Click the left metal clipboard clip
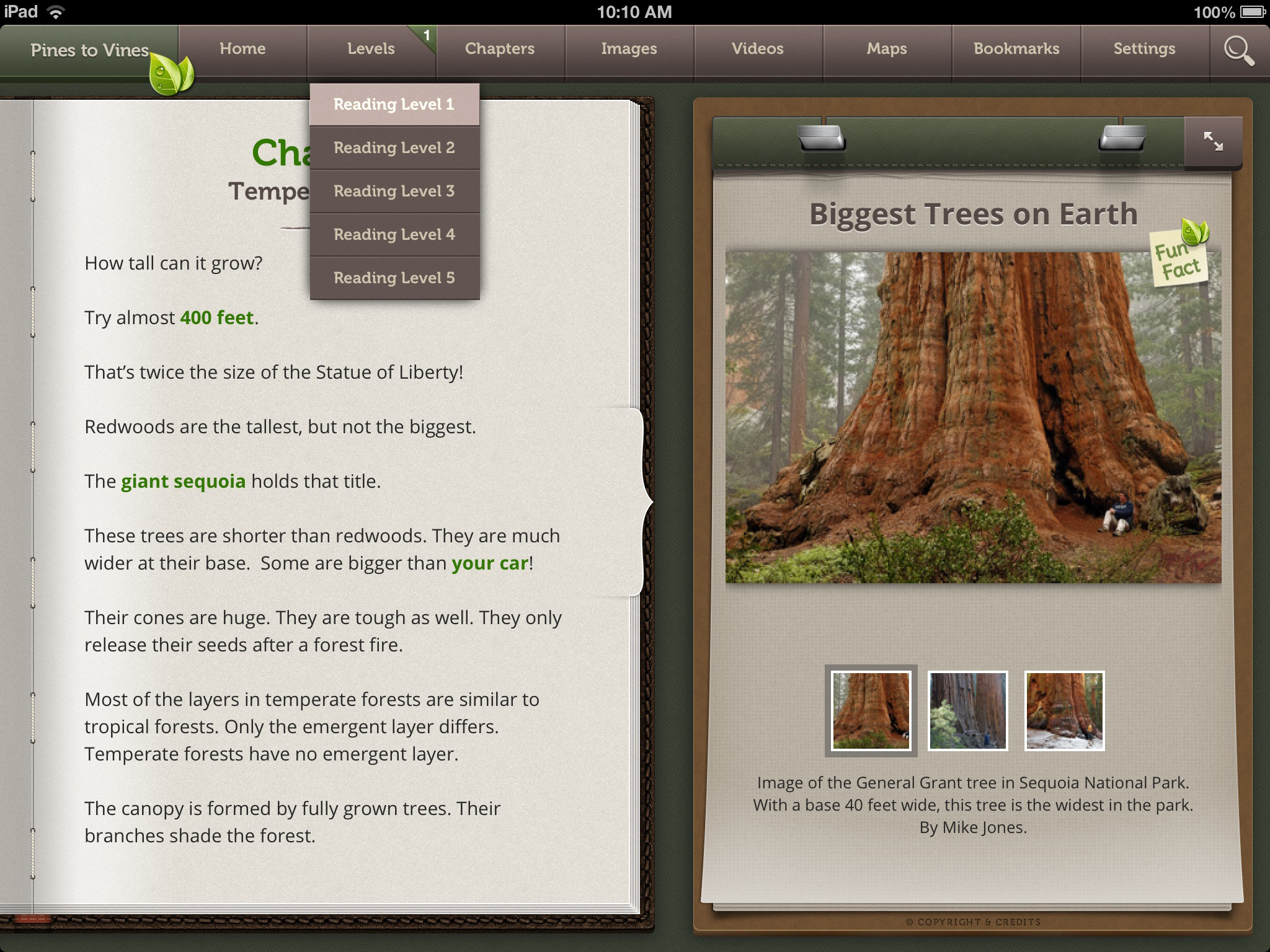Viewport: 1270px width, 952px height. [x=821, y=139]
